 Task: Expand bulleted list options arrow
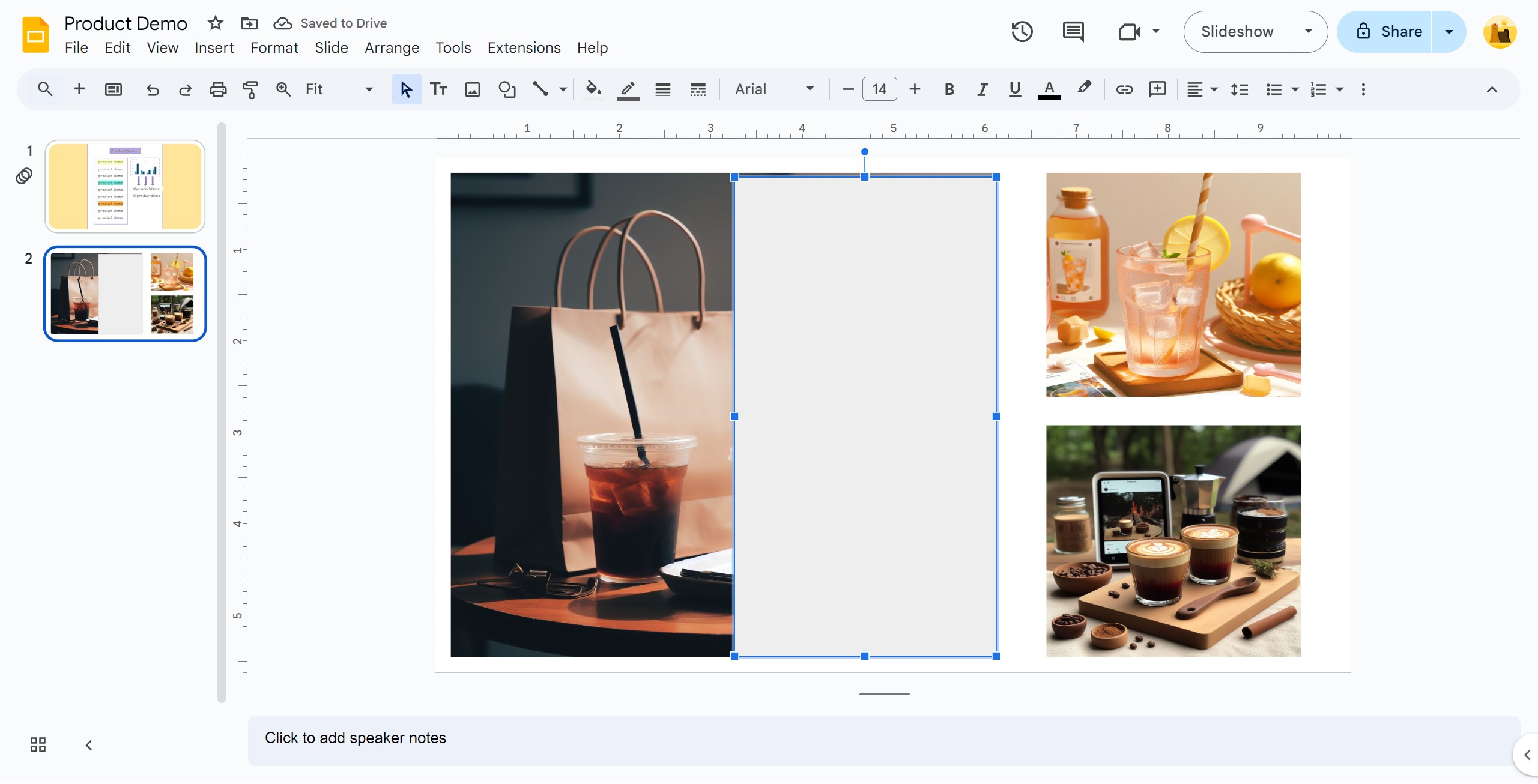pyautogui.click(x=1295, y=89)
